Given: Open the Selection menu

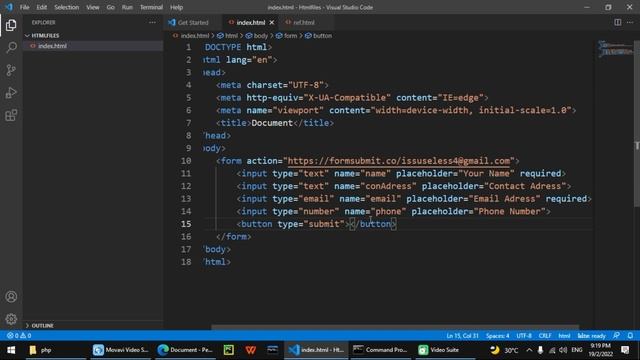Looking at the screenshot, I should (67, 7).
